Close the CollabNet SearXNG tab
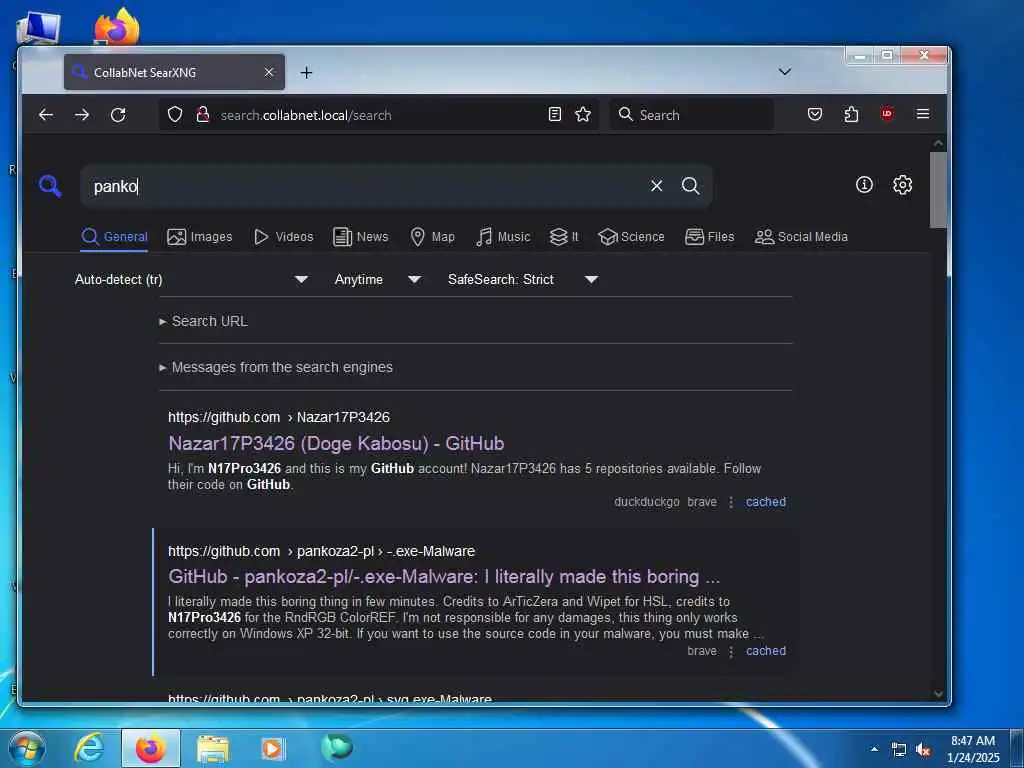 point(269,72)
